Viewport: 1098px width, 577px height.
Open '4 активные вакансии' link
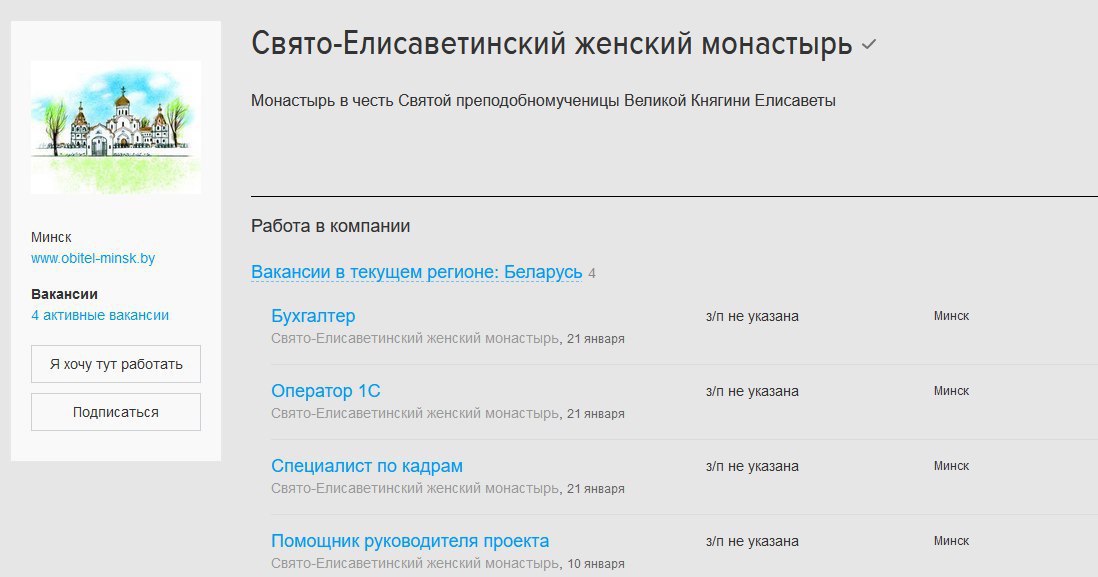click(100, 315)
